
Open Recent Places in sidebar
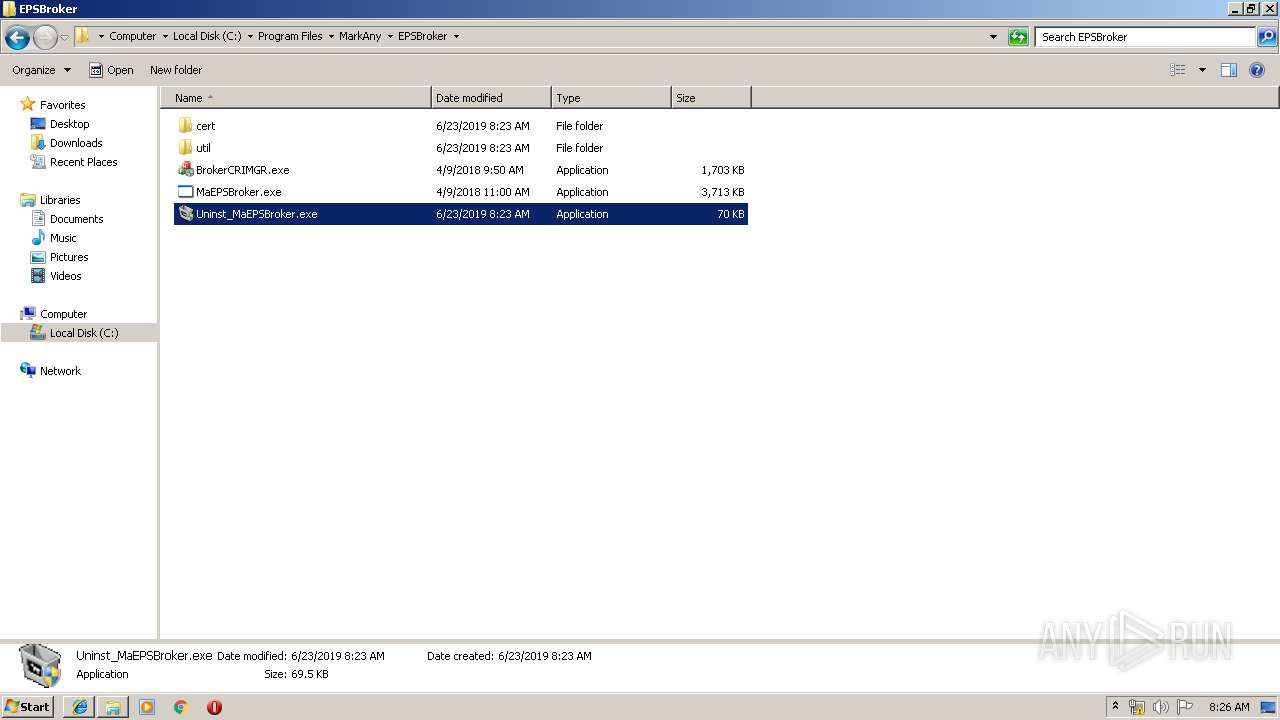pyautogui.click(x=83, y=162)
